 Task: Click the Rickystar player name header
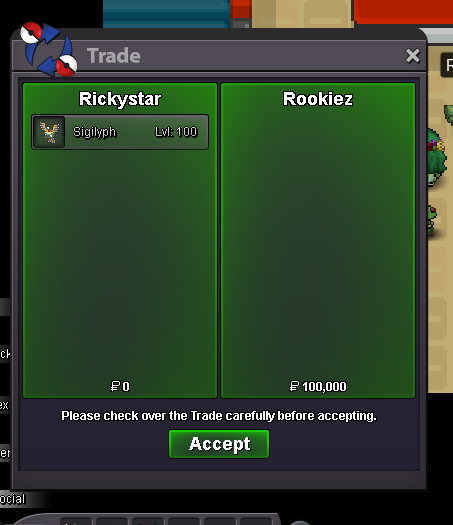tap(120, 99)
